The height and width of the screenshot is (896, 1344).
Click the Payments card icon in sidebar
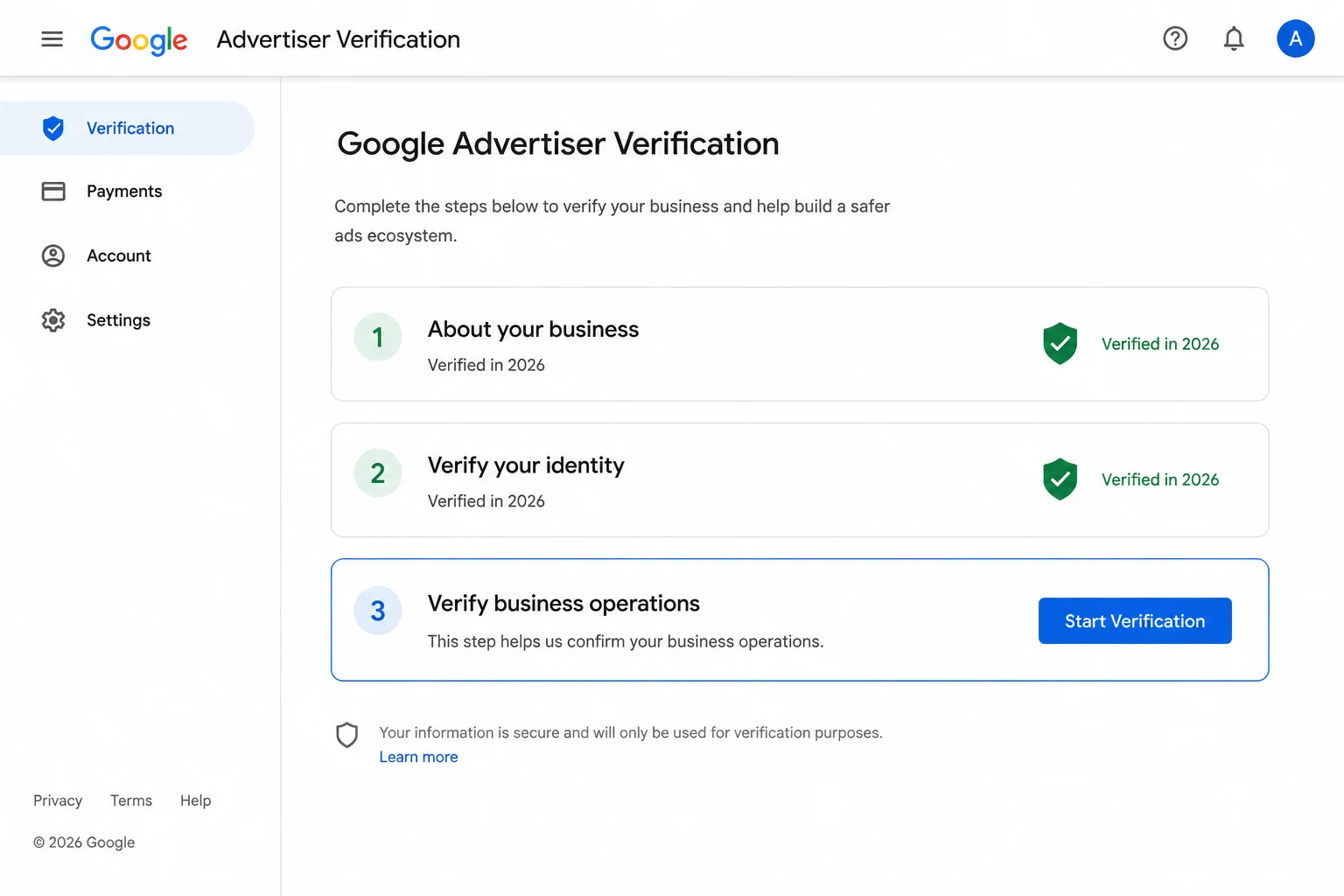53,192
